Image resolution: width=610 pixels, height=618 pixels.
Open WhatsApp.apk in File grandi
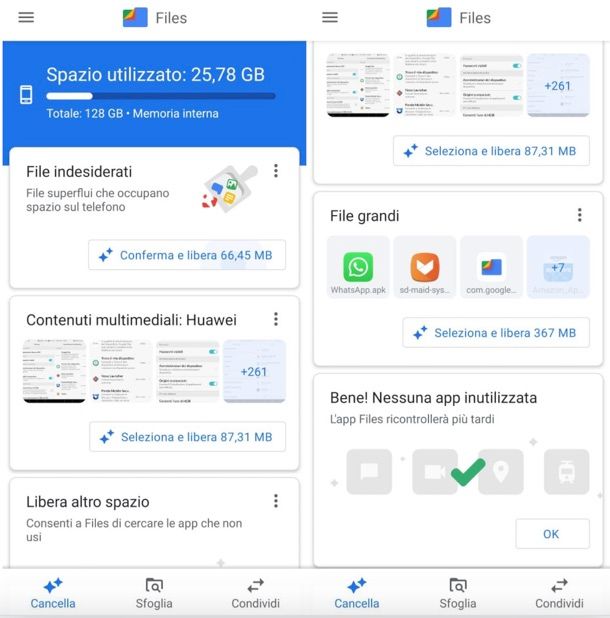coord(358,267)
